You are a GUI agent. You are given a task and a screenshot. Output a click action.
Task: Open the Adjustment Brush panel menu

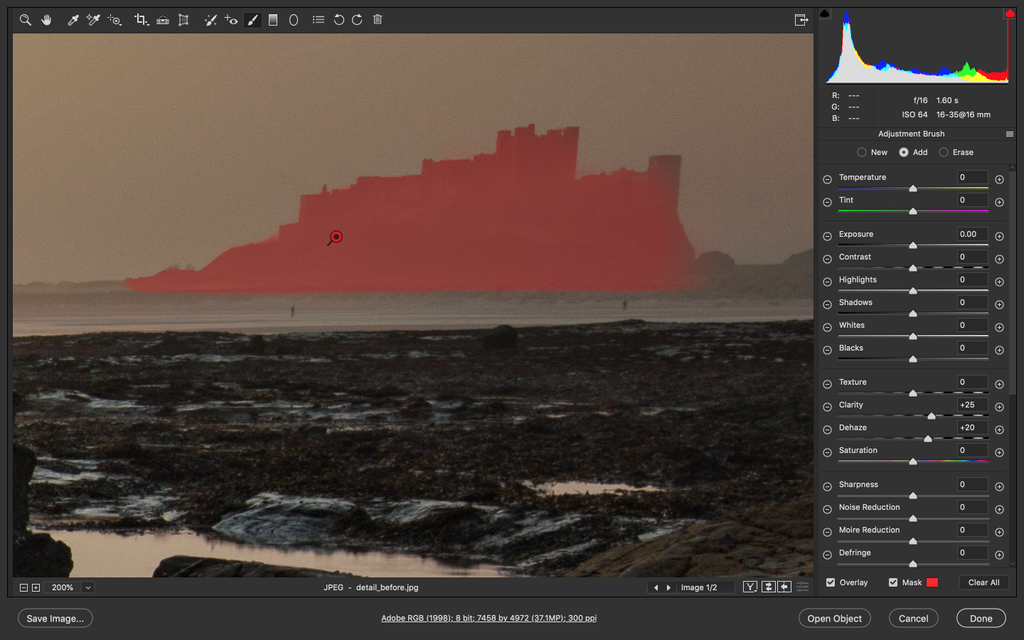(x=1008, y=133)
